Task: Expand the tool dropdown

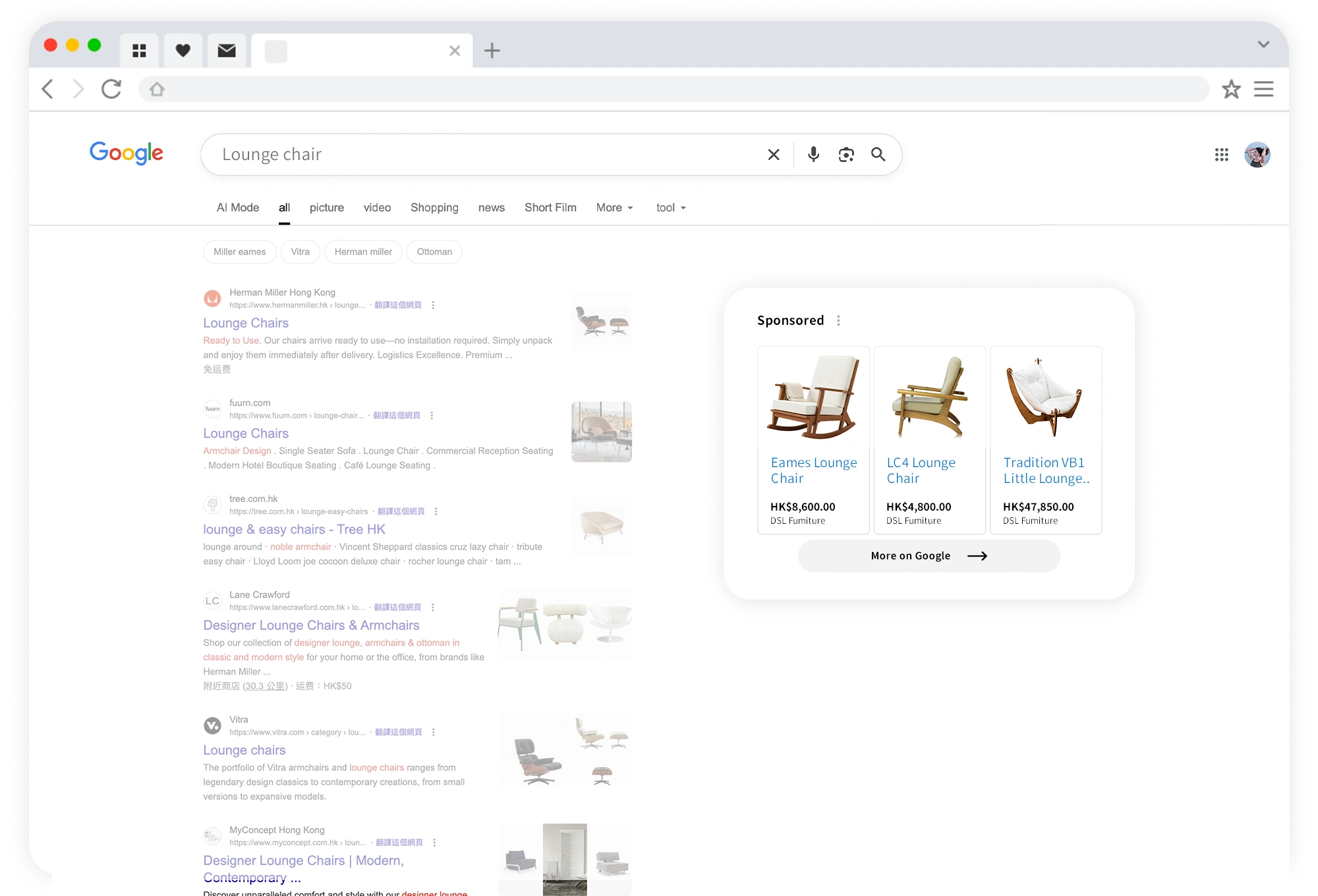Action: click(x=671, y=208)
